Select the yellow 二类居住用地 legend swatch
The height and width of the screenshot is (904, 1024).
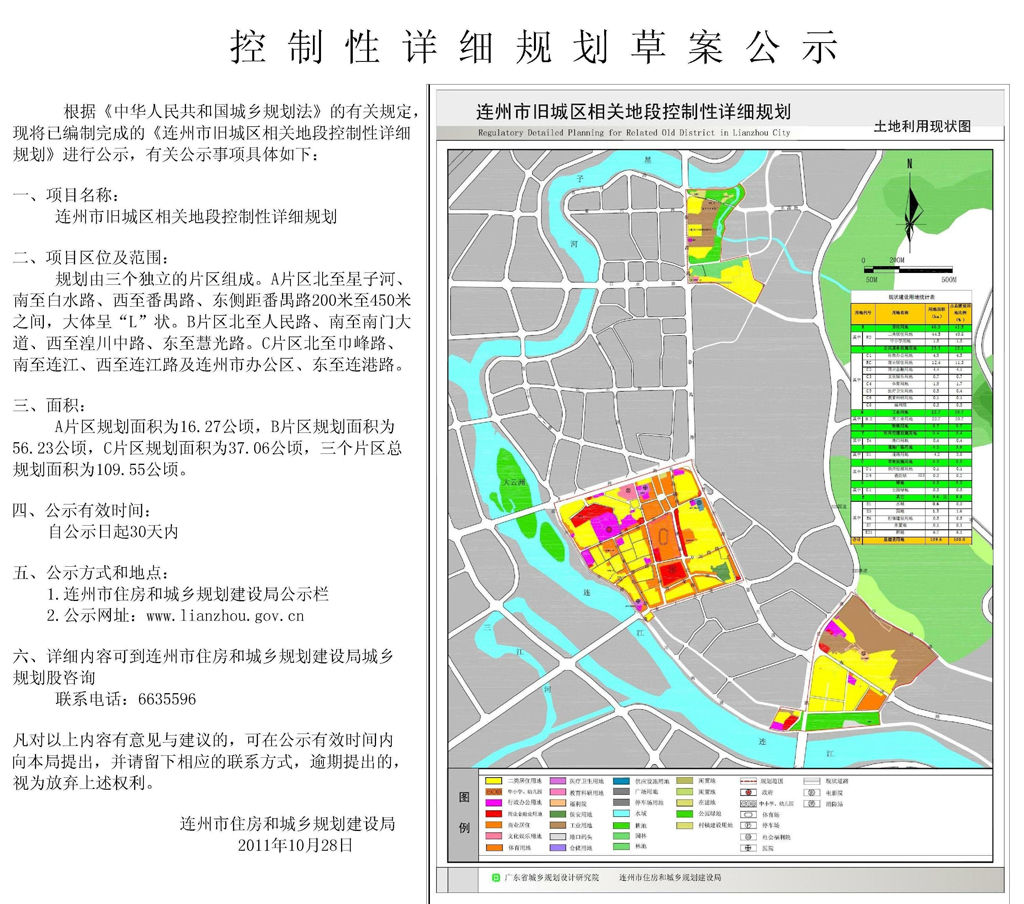pos(493,779)
